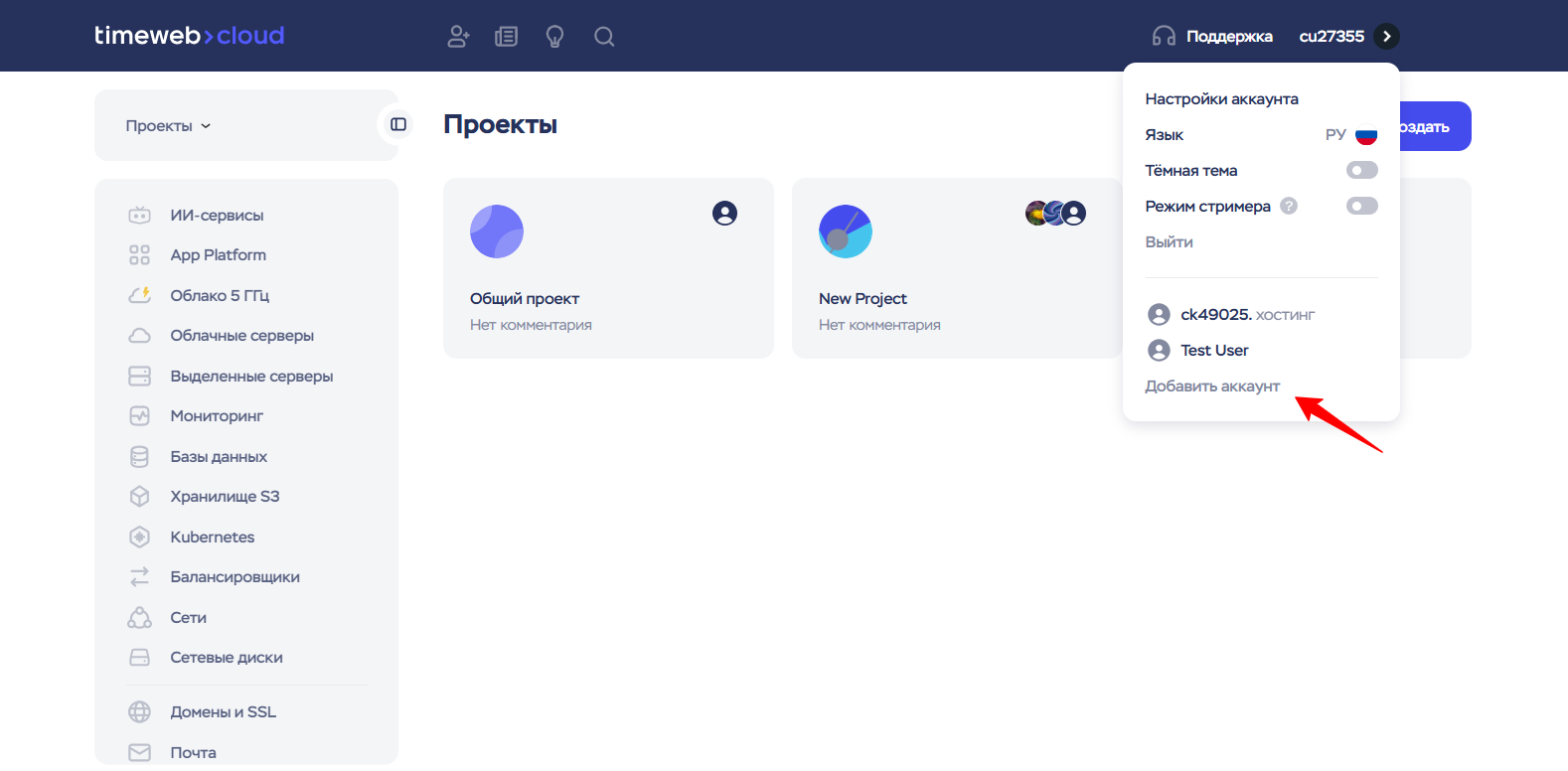Open the Kubernetes sidebar link
The width and height of the screenshot is (1568, 771).
click(213, 538)
